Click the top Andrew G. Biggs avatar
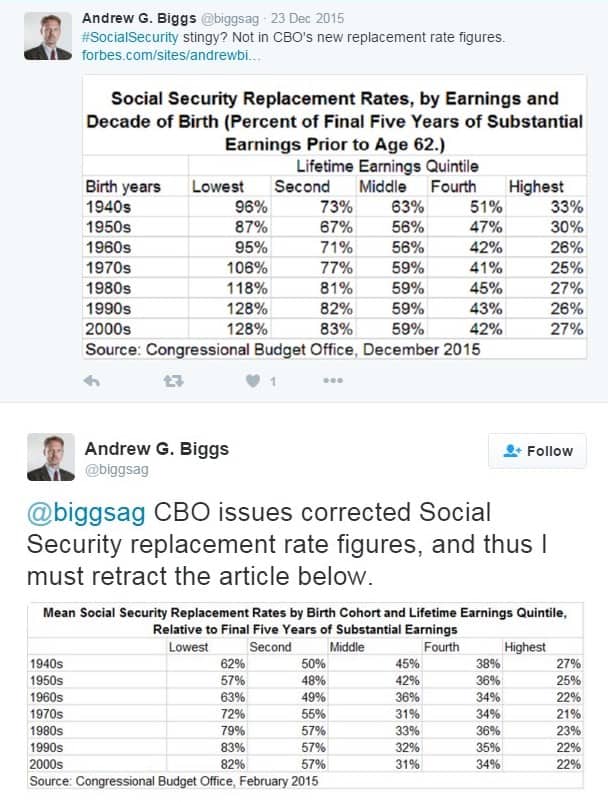The width and height of the screenshot is (608, 802). [x=48, y=36]
